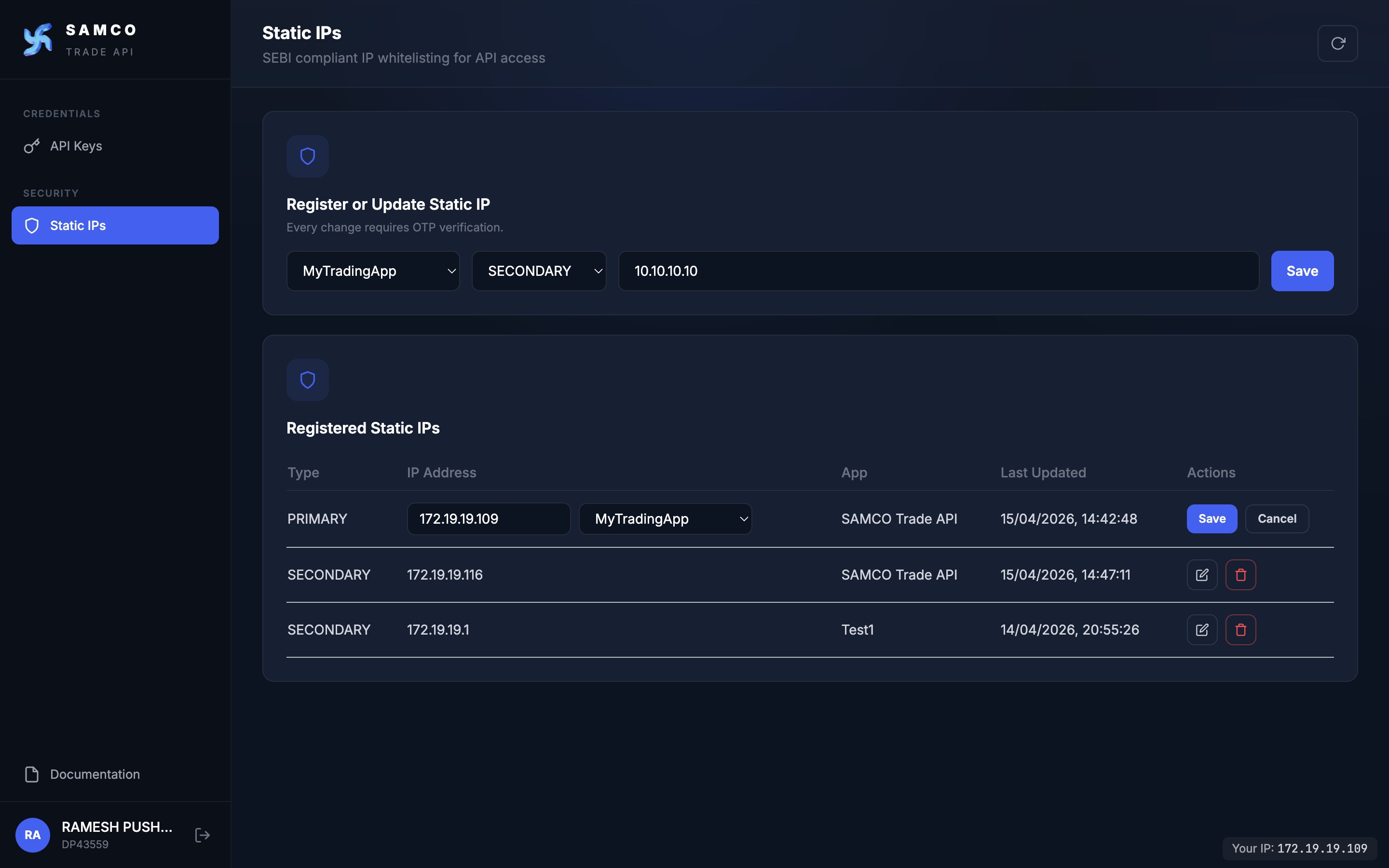Click SAMCO Trade API in the 172.19.19.116 row
Viewport: 1389px width, 868px height.
(x=899, y=575)
